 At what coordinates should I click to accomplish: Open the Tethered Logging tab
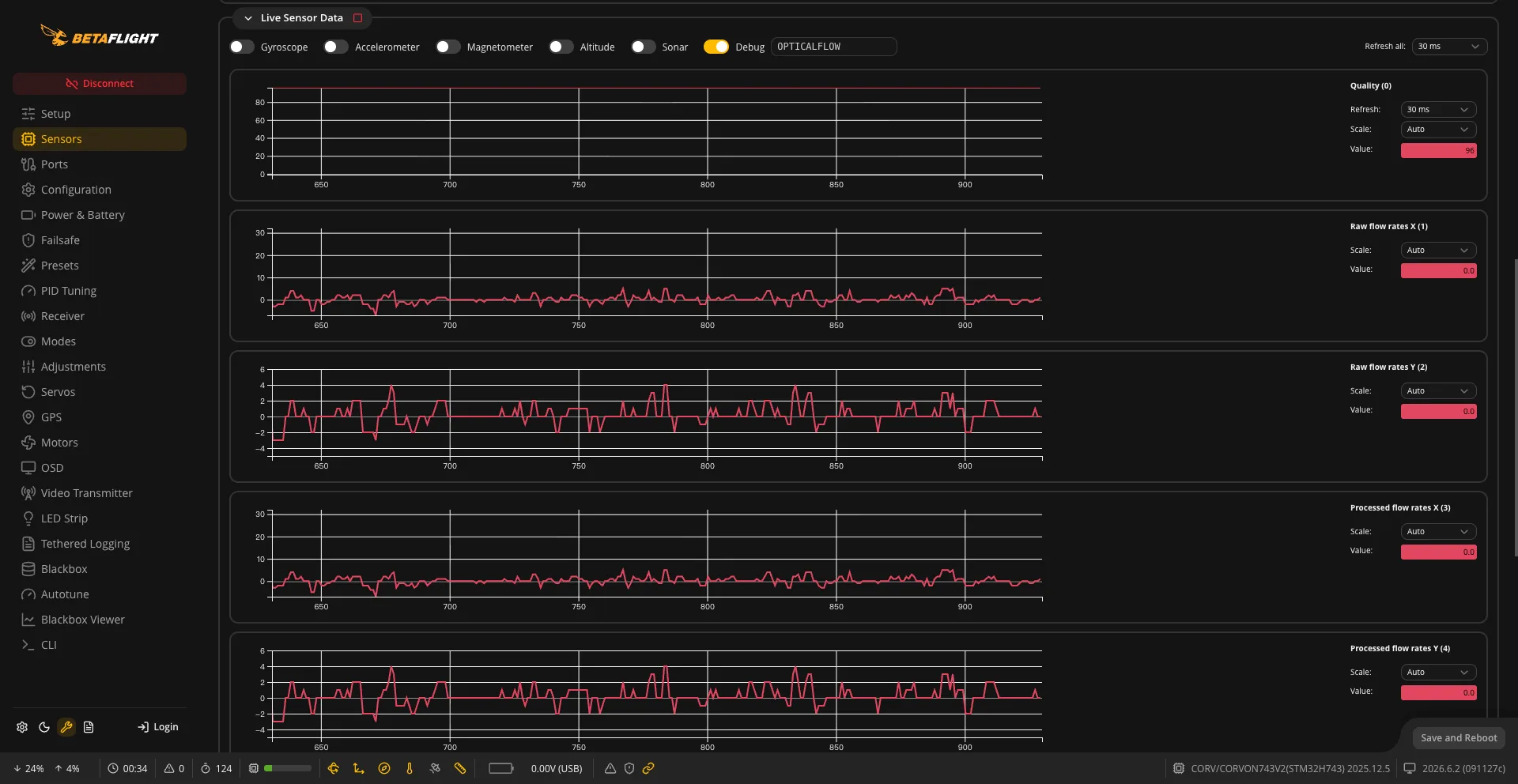[x=100, y=544]
